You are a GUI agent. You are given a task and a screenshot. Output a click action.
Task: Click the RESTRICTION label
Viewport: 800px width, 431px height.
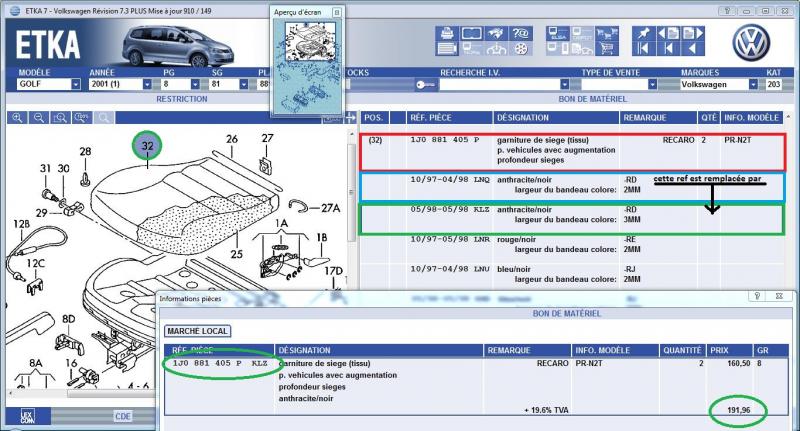click(x=182, y=99)
